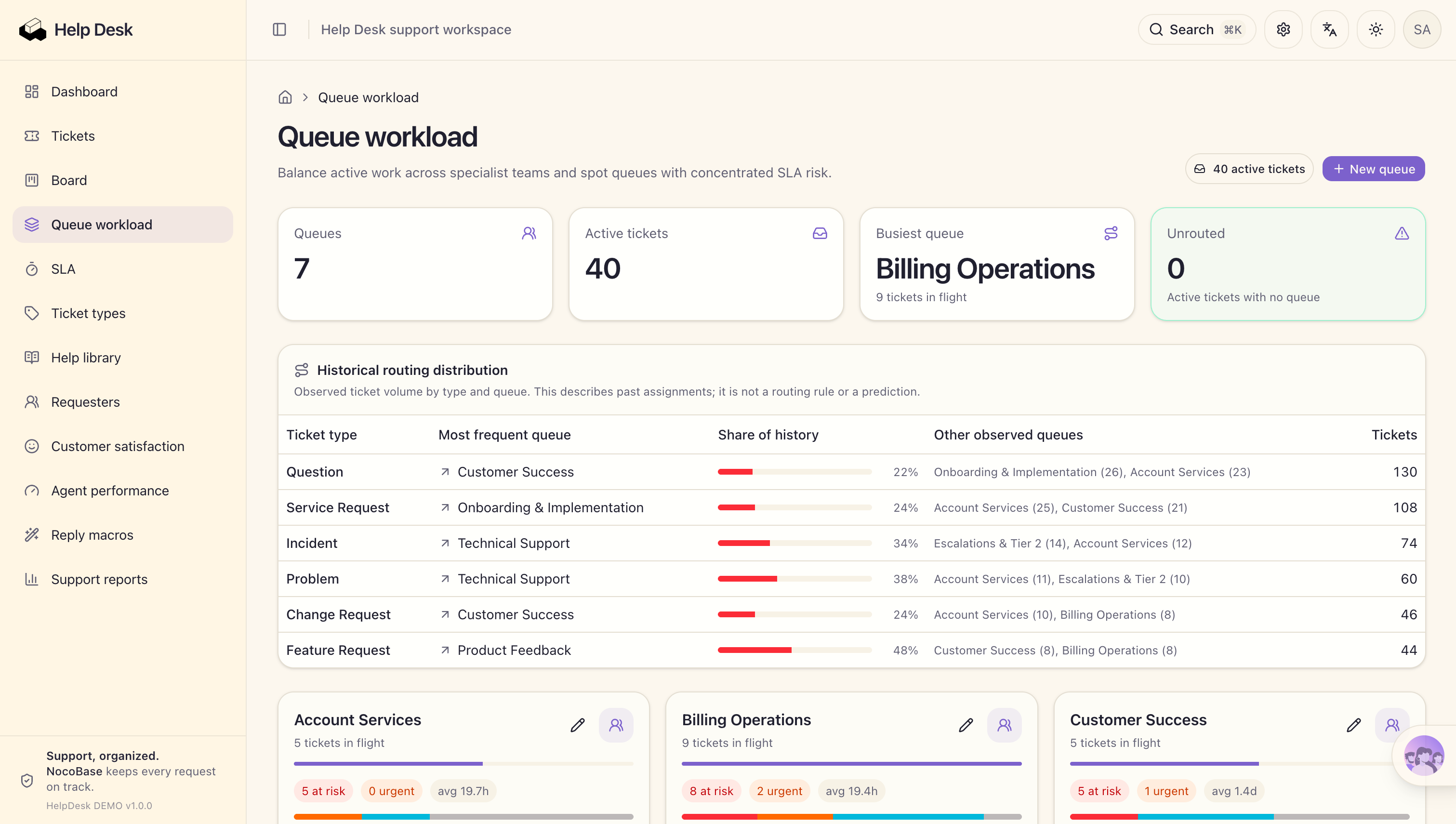
Task: Click the 40 active tickets pill
Action: pyautogui.click(x=1249, y=169)
